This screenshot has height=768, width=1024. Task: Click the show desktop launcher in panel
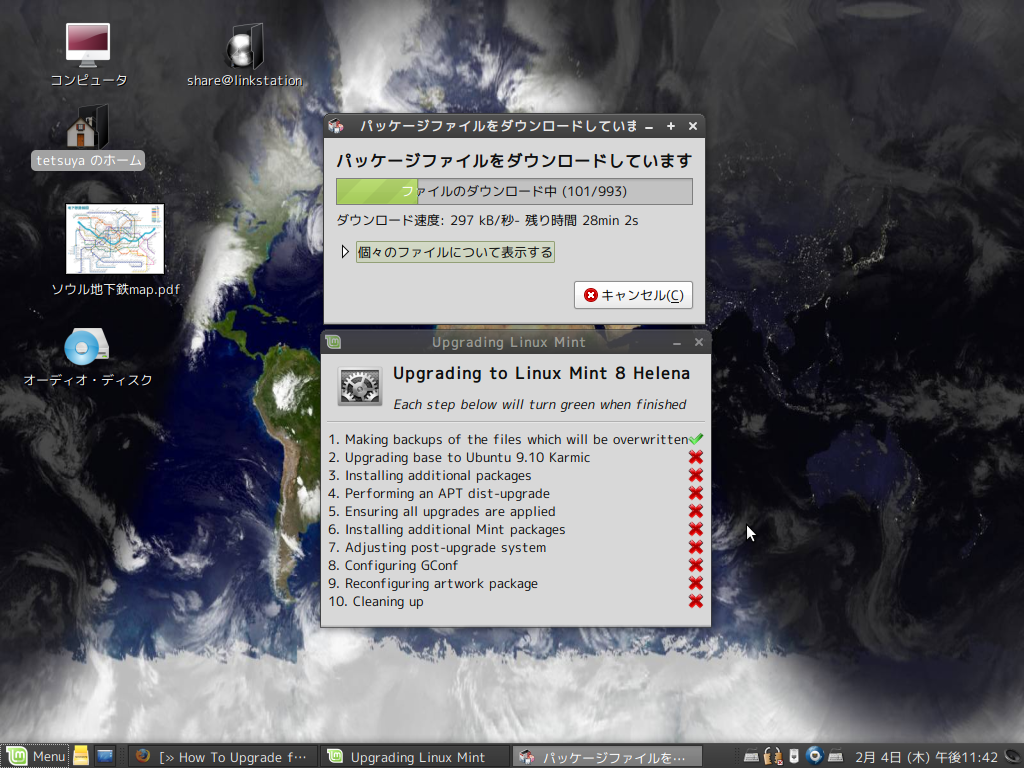(105, 756)
